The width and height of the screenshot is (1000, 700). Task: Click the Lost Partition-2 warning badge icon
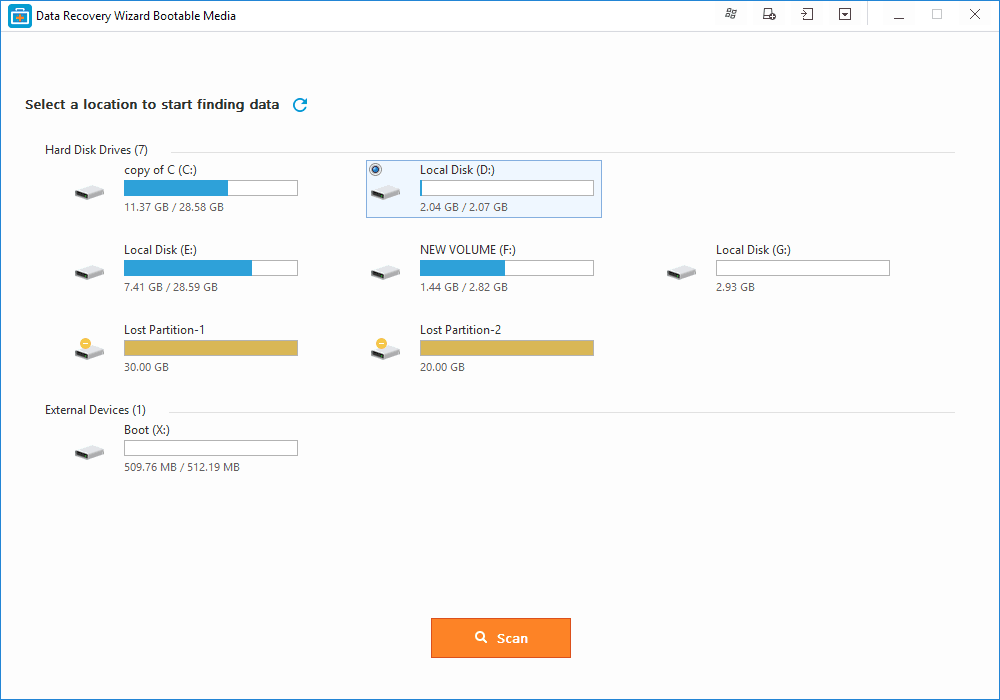pos(381,342)
